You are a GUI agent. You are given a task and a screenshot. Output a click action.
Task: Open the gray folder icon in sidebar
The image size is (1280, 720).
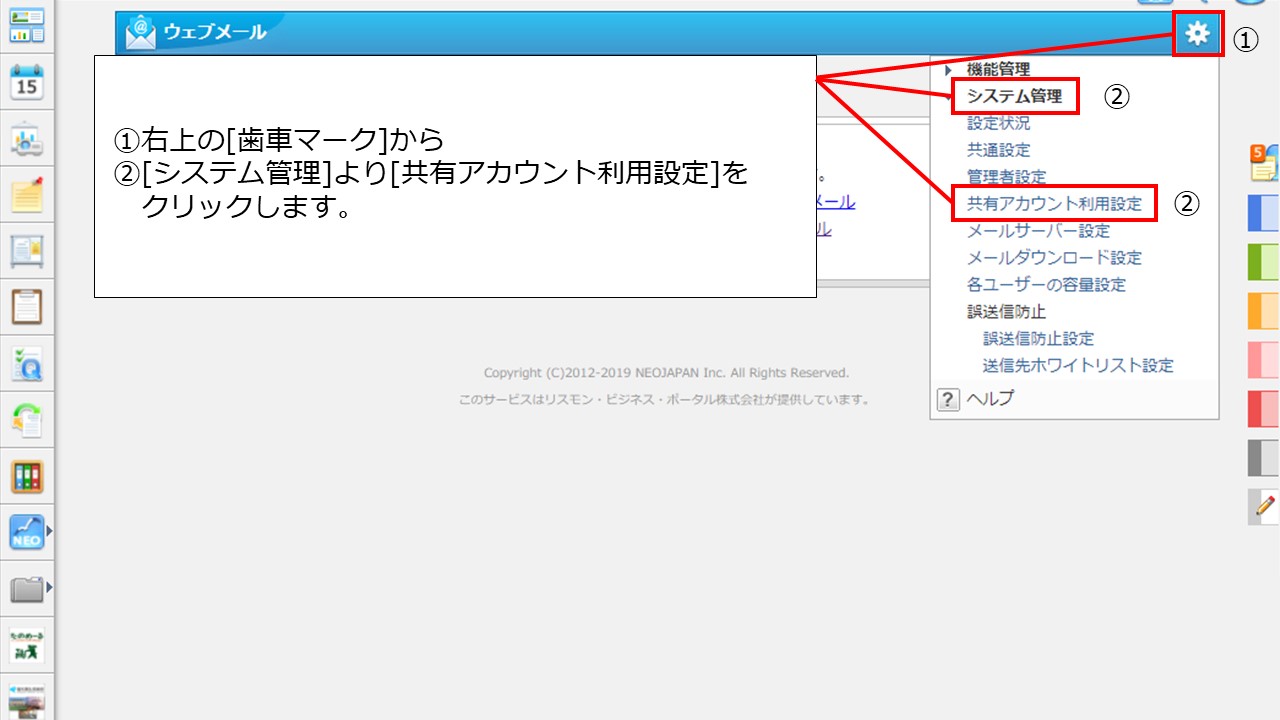[x=26, y=589]
